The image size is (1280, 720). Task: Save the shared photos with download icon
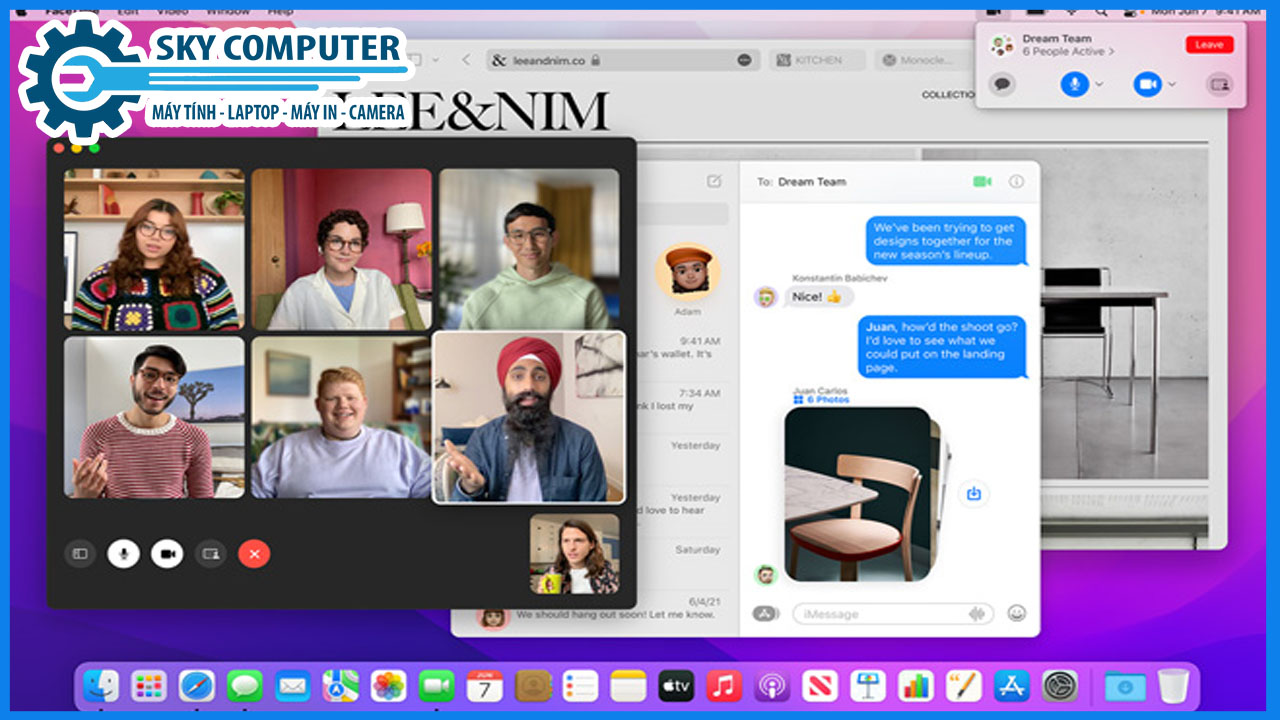click(974, 493)
